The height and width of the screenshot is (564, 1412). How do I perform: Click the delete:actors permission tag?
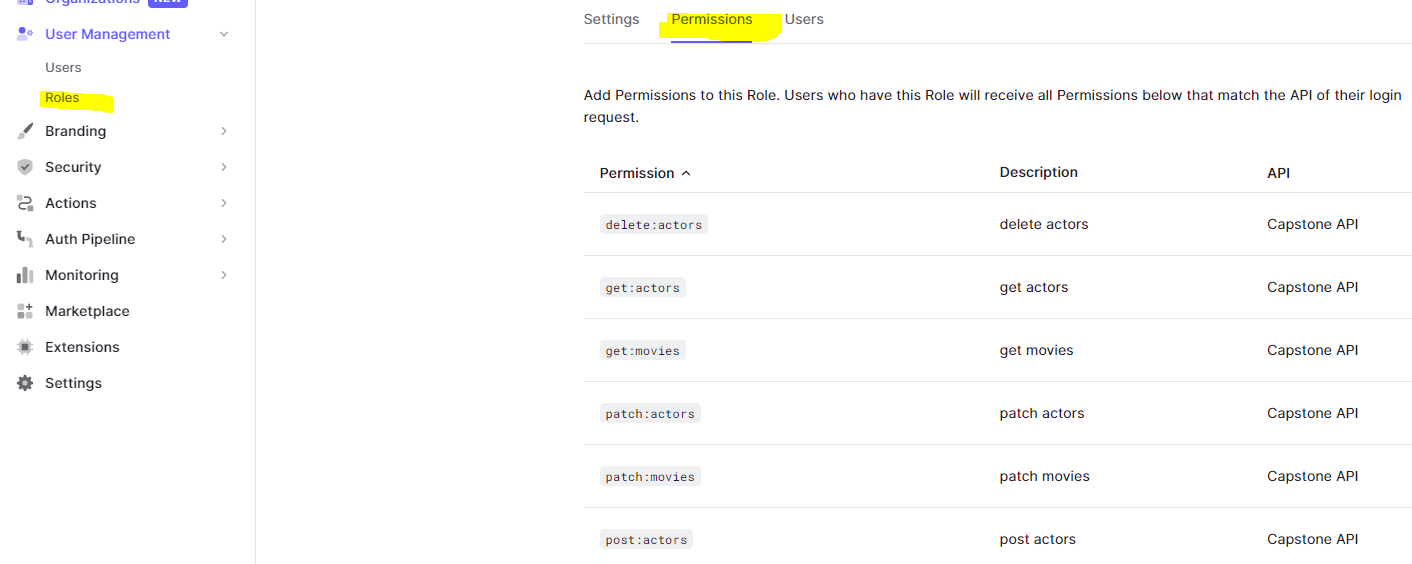pyautogui.click(x=653, y=225)
